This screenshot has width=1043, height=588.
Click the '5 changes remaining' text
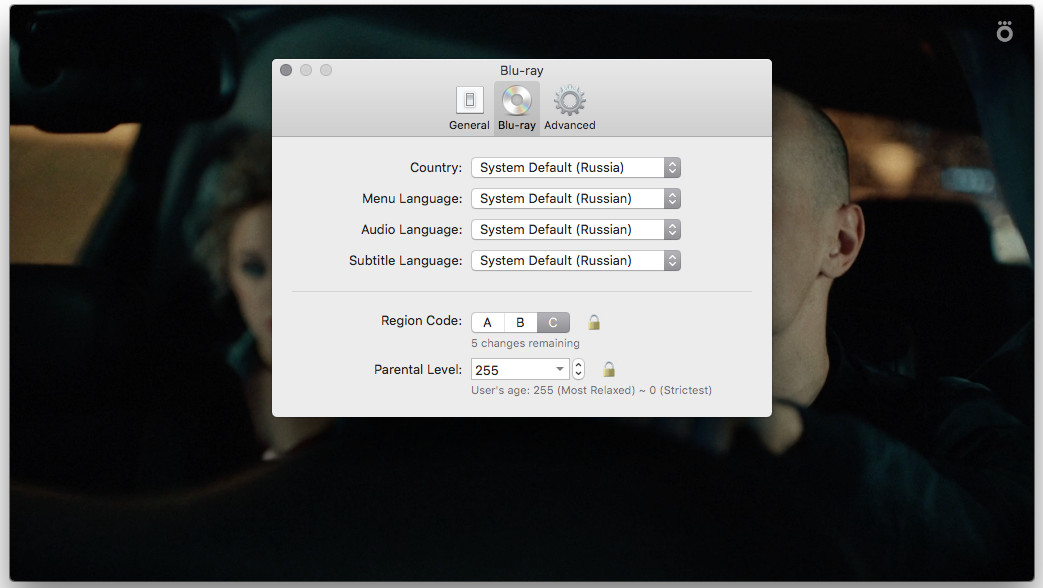(x=525, y=343)
